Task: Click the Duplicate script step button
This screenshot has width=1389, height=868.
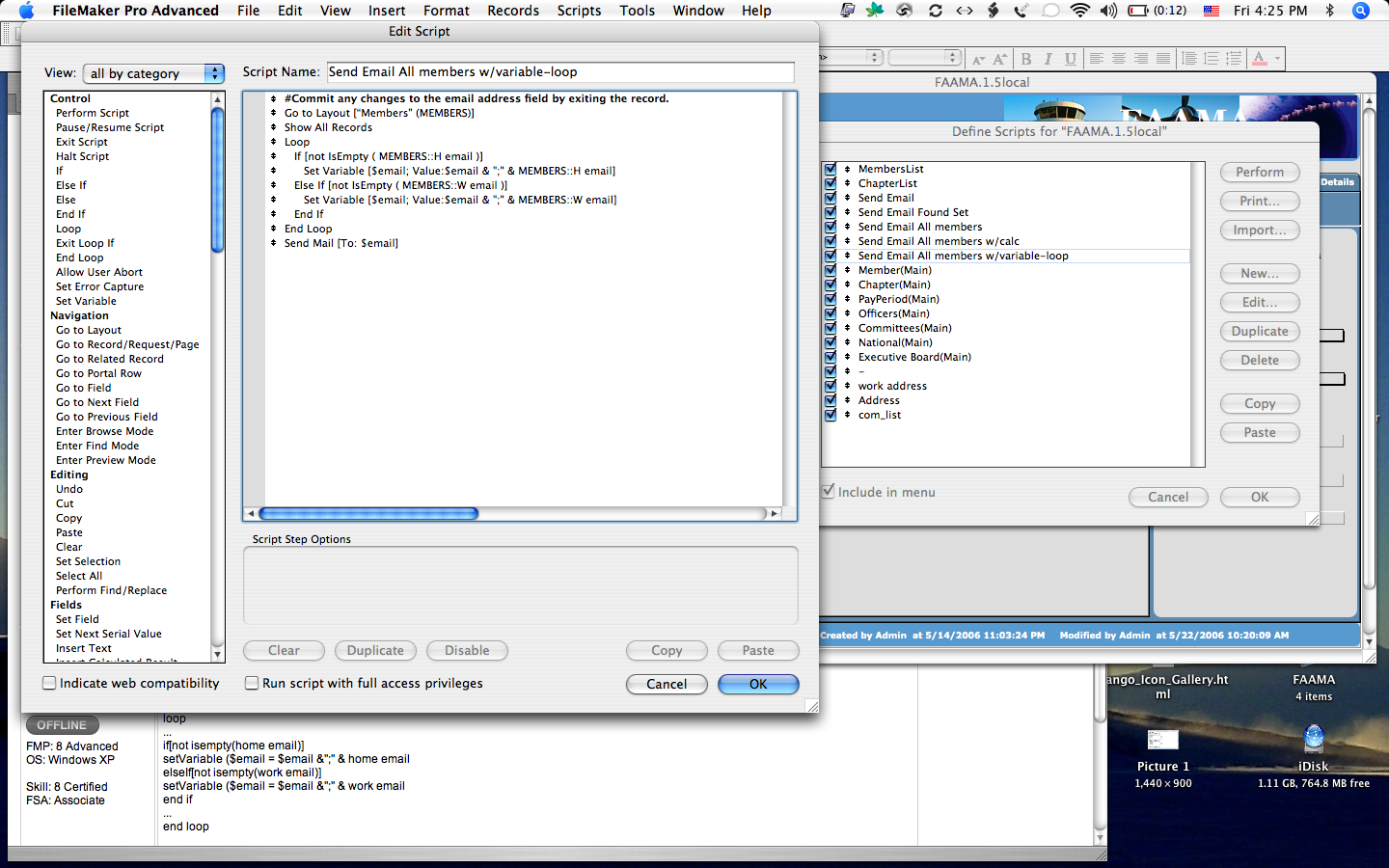Action: pos(375,651)
